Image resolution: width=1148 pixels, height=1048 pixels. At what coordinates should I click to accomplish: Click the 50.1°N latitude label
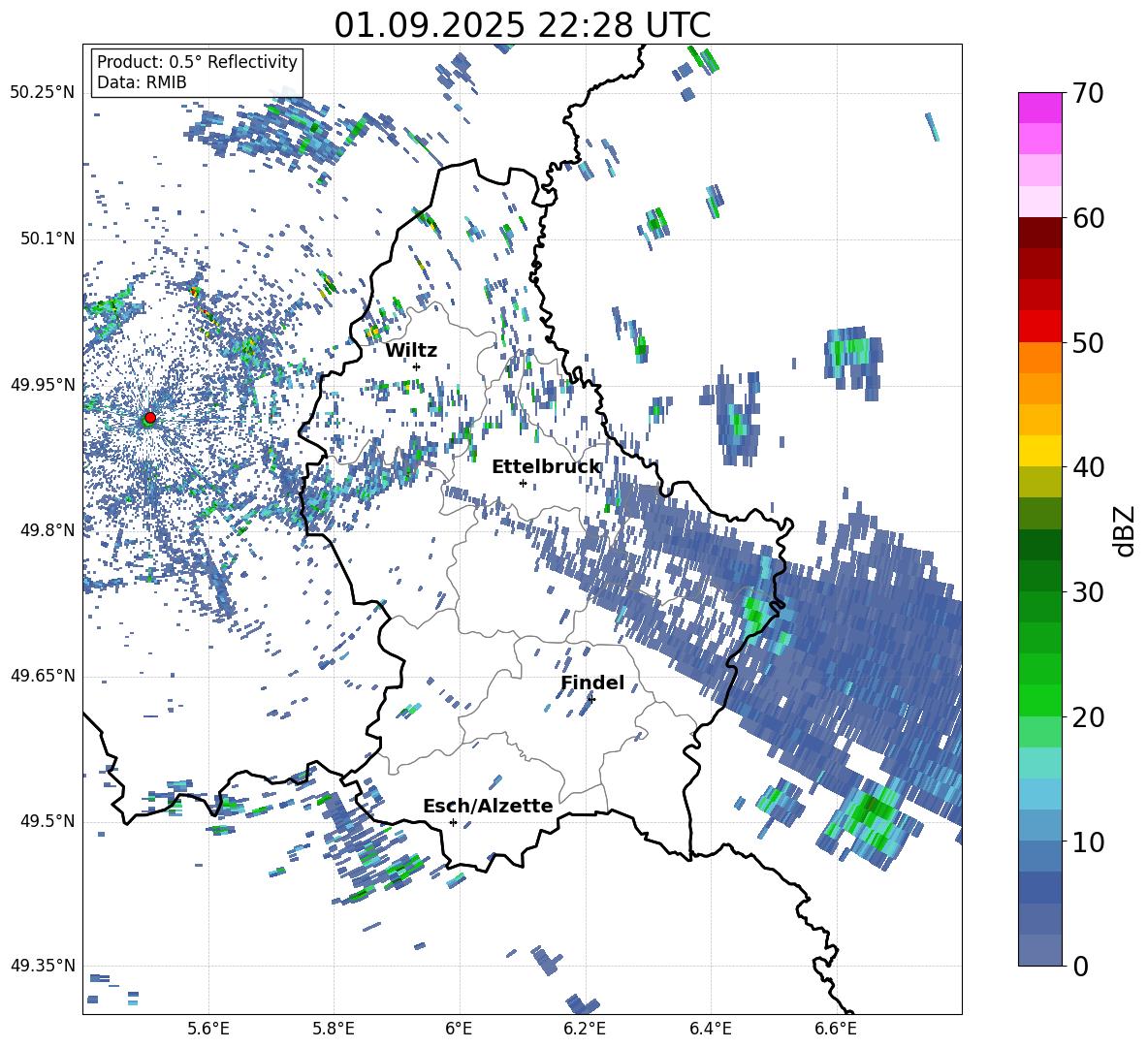tap(48, 238)
